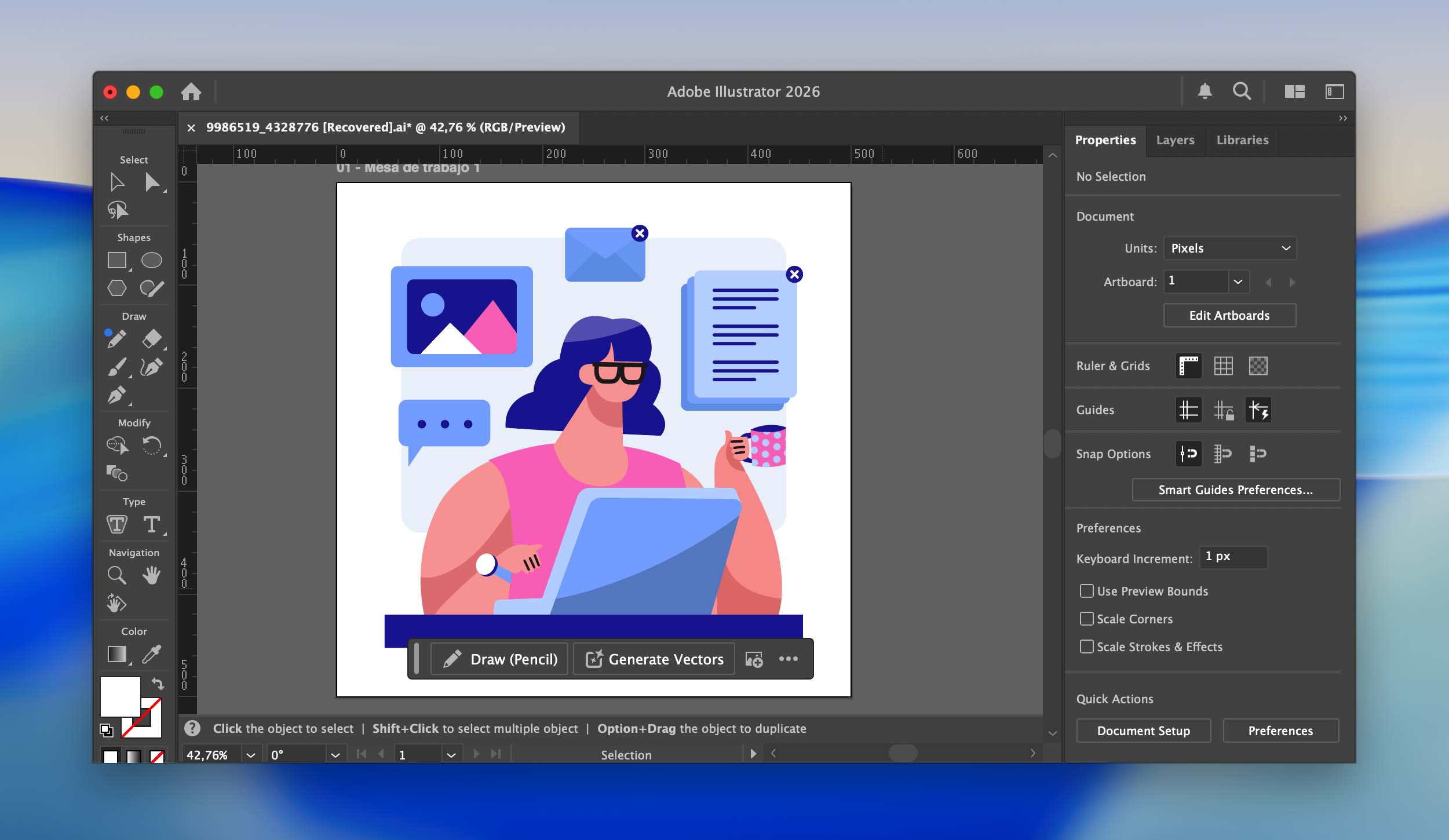
Task: Open the zoom level dropdown at bottom
Action: 251,754
